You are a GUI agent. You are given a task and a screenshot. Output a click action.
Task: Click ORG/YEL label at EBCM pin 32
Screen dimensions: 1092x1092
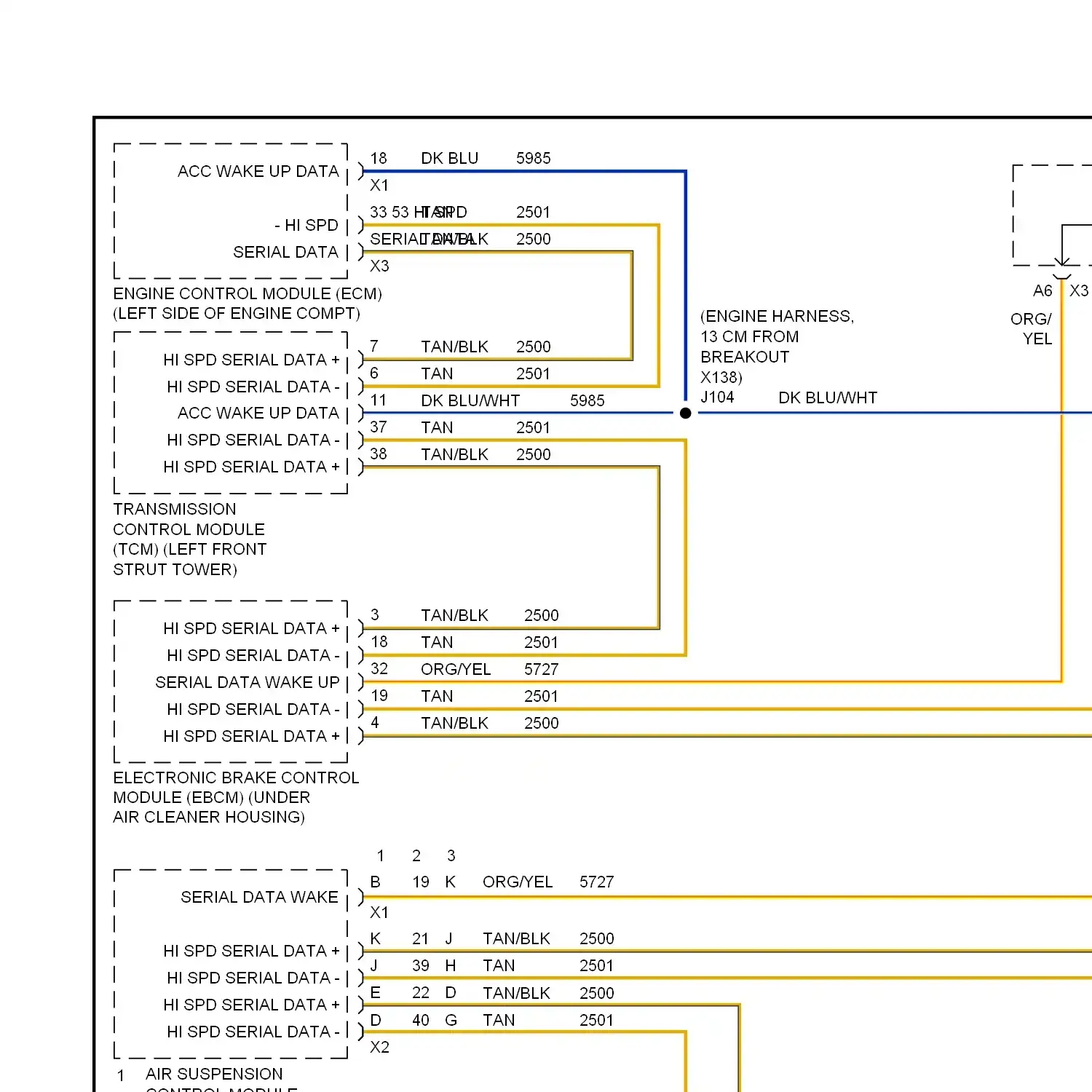(456, 669)
